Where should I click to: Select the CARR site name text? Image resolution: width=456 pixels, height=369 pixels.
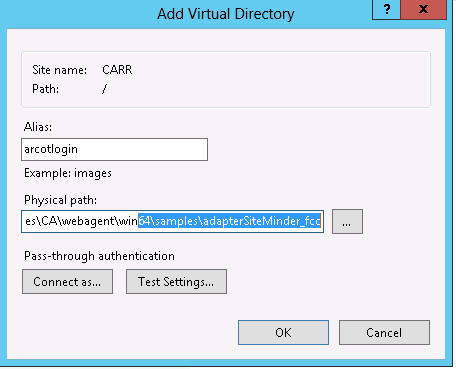[x=117, y=70]
